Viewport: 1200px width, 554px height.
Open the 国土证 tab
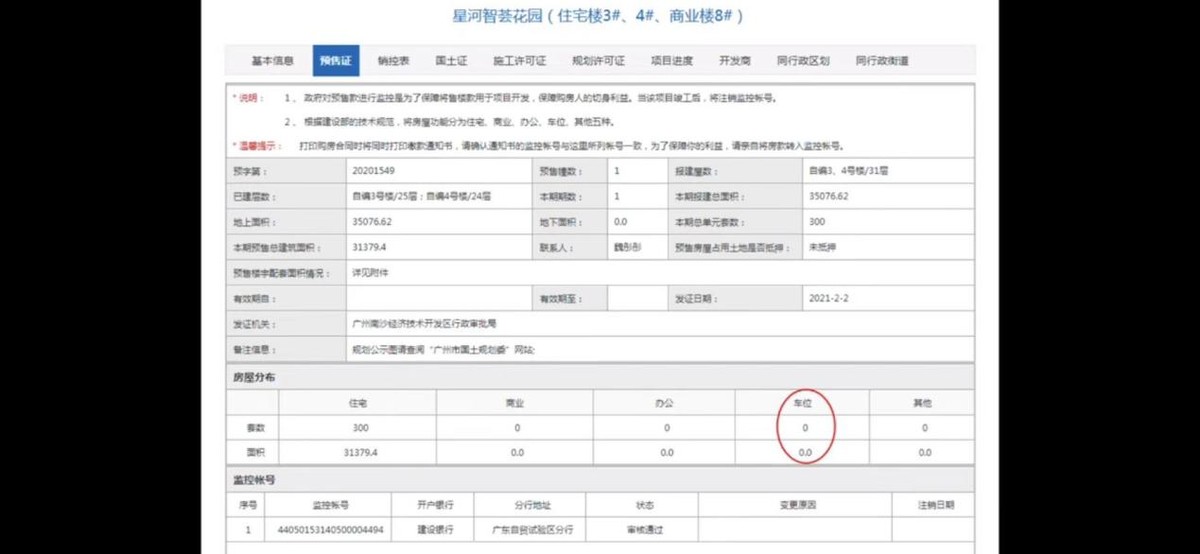[452, 61]
